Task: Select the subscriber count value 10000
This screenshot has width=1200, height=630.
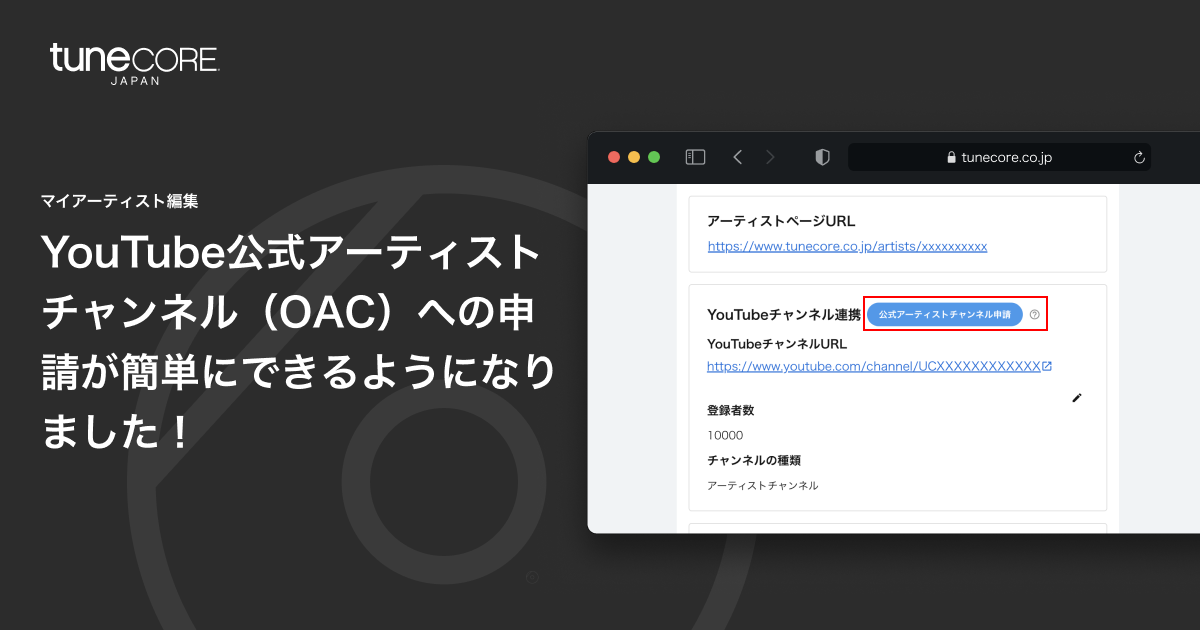Action: point(724,435)
